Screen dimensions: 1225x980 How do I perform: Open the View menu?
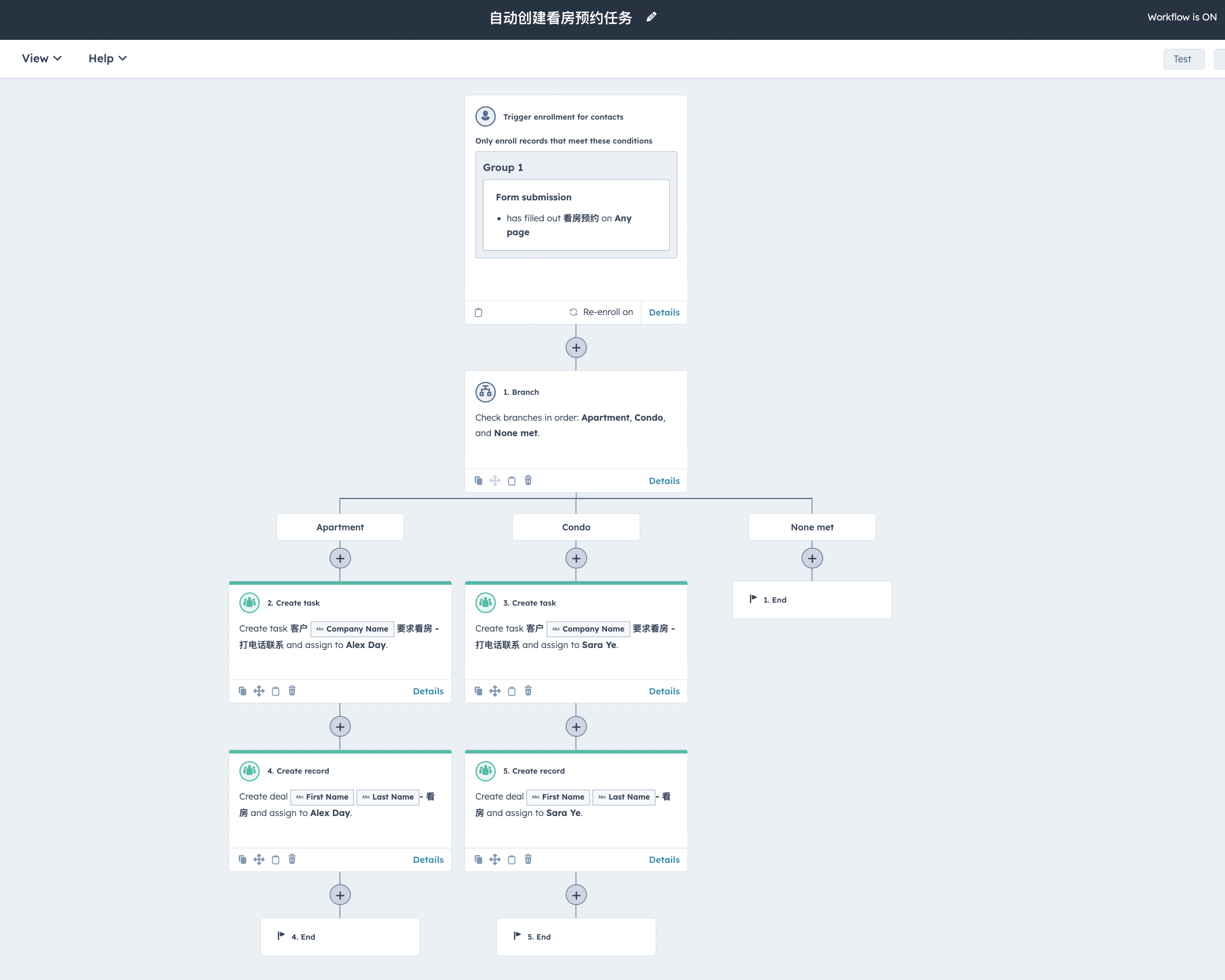click(x=41, y=58)
